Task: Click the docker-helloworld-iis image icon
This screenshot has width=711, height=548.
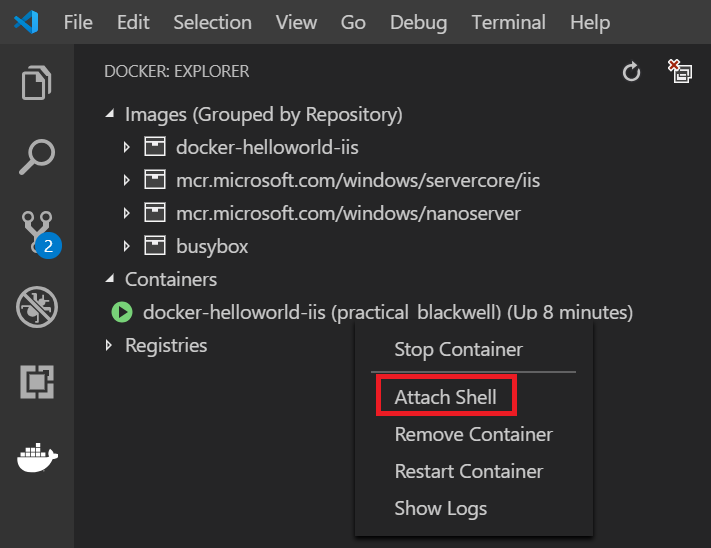Action: tap(155, 147)
